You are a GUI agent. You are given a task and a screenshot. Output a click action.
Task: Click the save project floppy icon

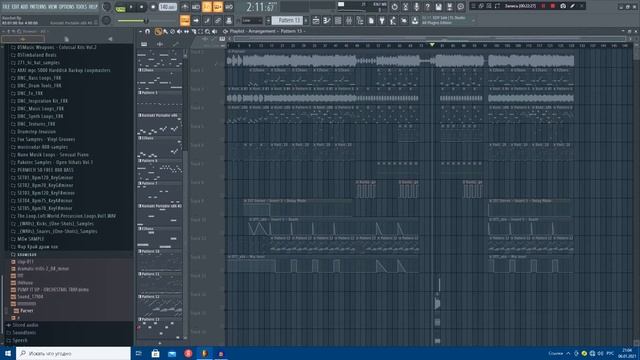pyautogui.click(x=439, y=7)
